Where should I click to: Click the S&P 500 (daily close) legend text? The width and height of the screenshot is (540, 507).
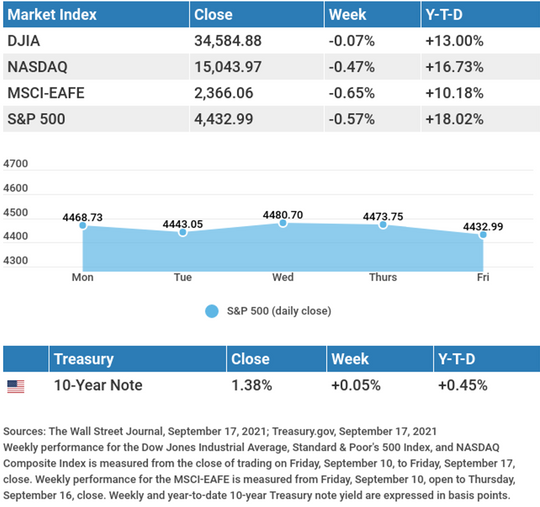[x=279, y=311]
